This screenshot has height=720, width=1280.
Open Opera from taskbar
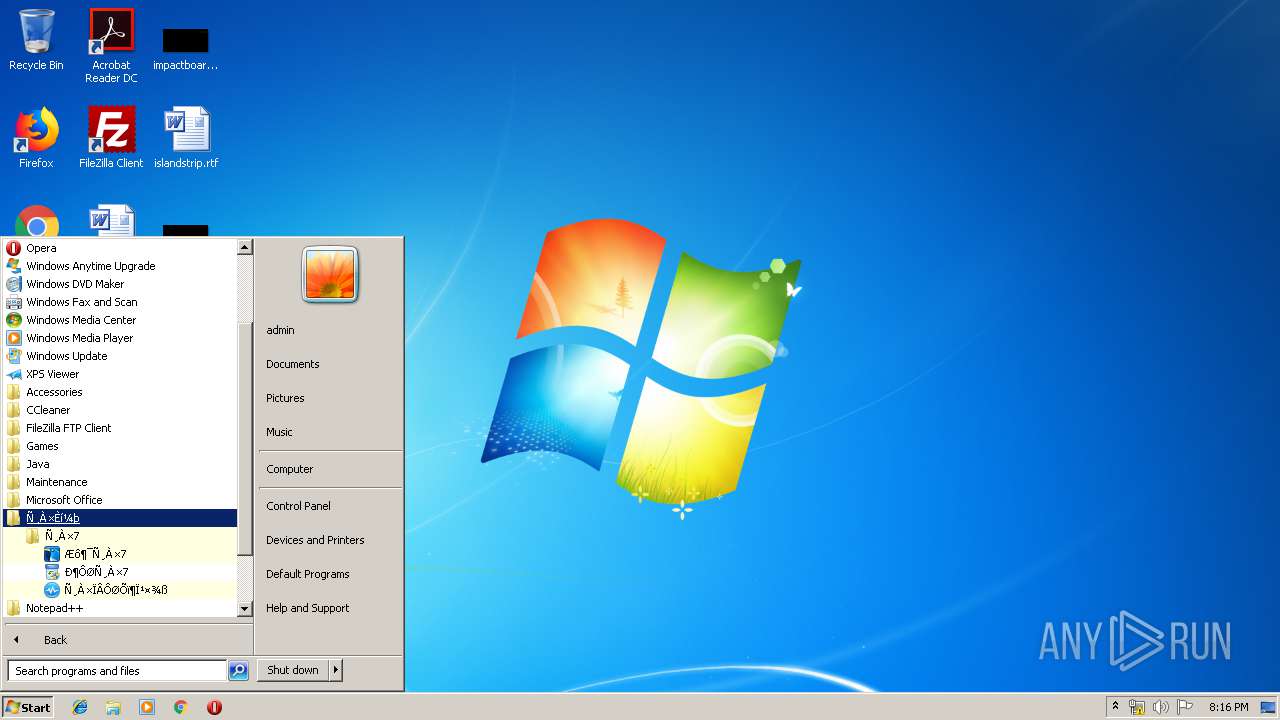pyautogui.click(x=214, y=707)
